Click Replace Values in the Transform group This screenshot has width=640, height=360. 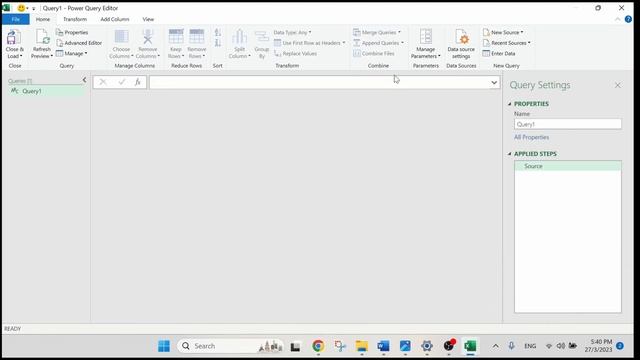tap(296, 53)
